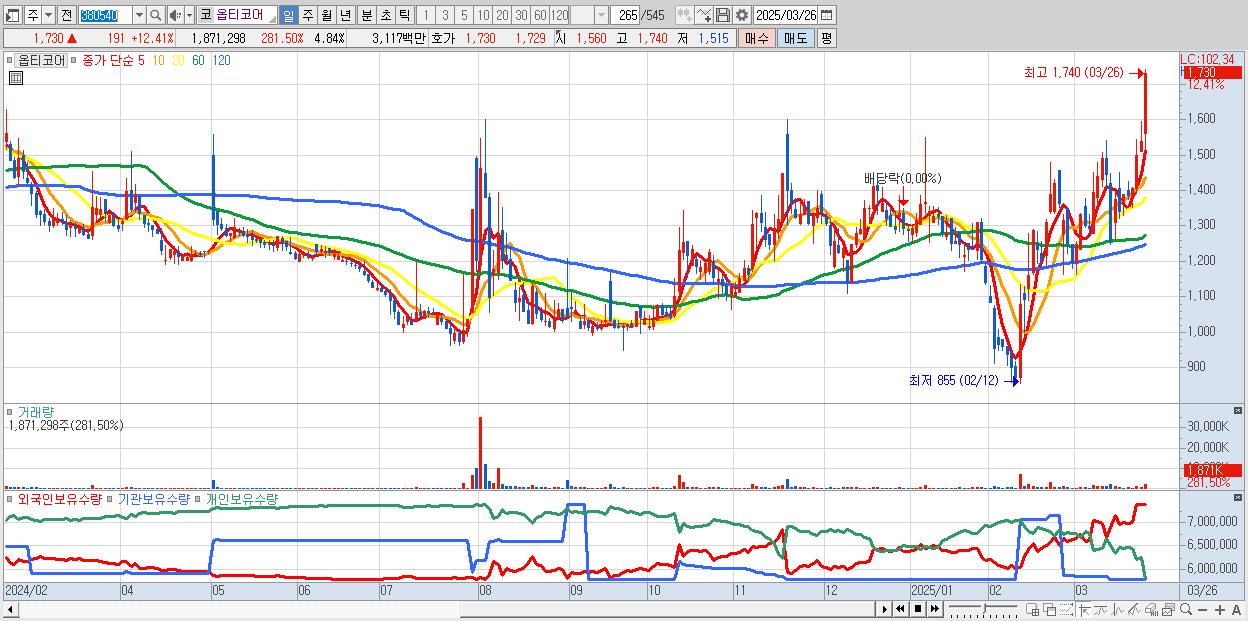Image resolution: width=1248 pixels, height=621 pixels.
Task: Click the data grid icon under 옵티코어
Action: 16,77
